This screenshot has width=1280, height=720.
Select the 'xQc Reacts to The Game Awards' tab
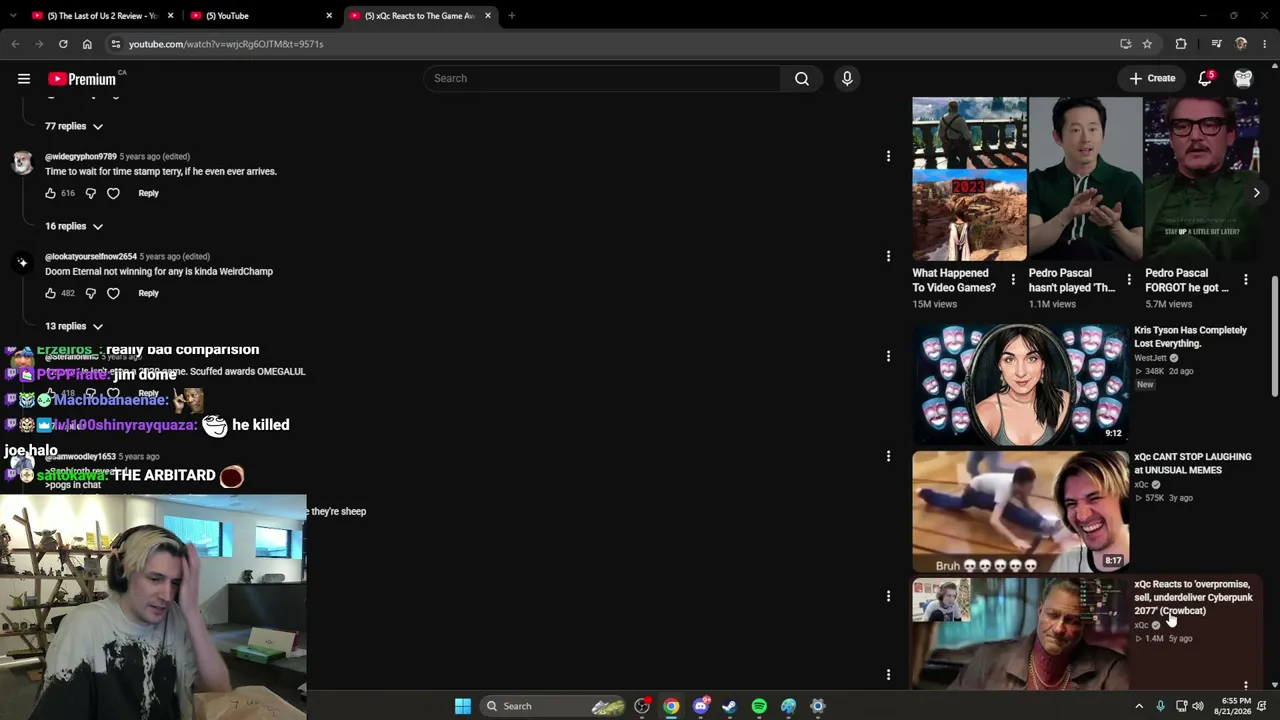coord(420,16)
